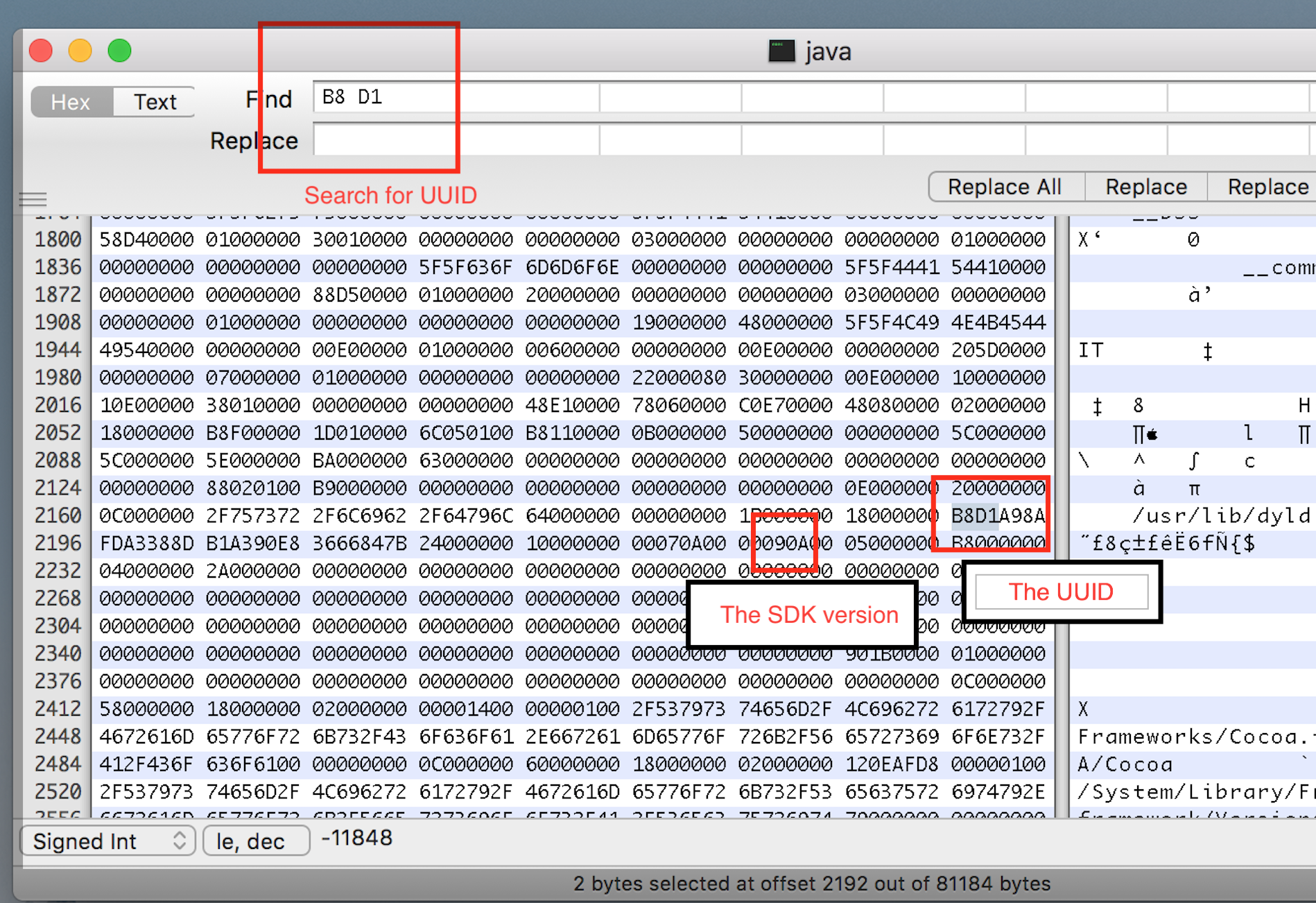Switch search mode to Text
This screenshot has height=903, width=1316.
155,102
